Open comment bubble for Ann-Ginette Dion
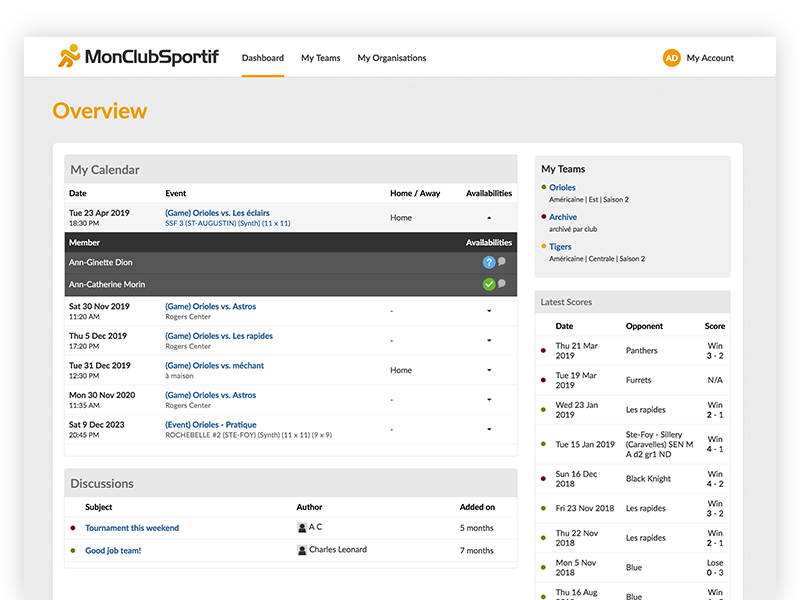 [x=502, y=261]
